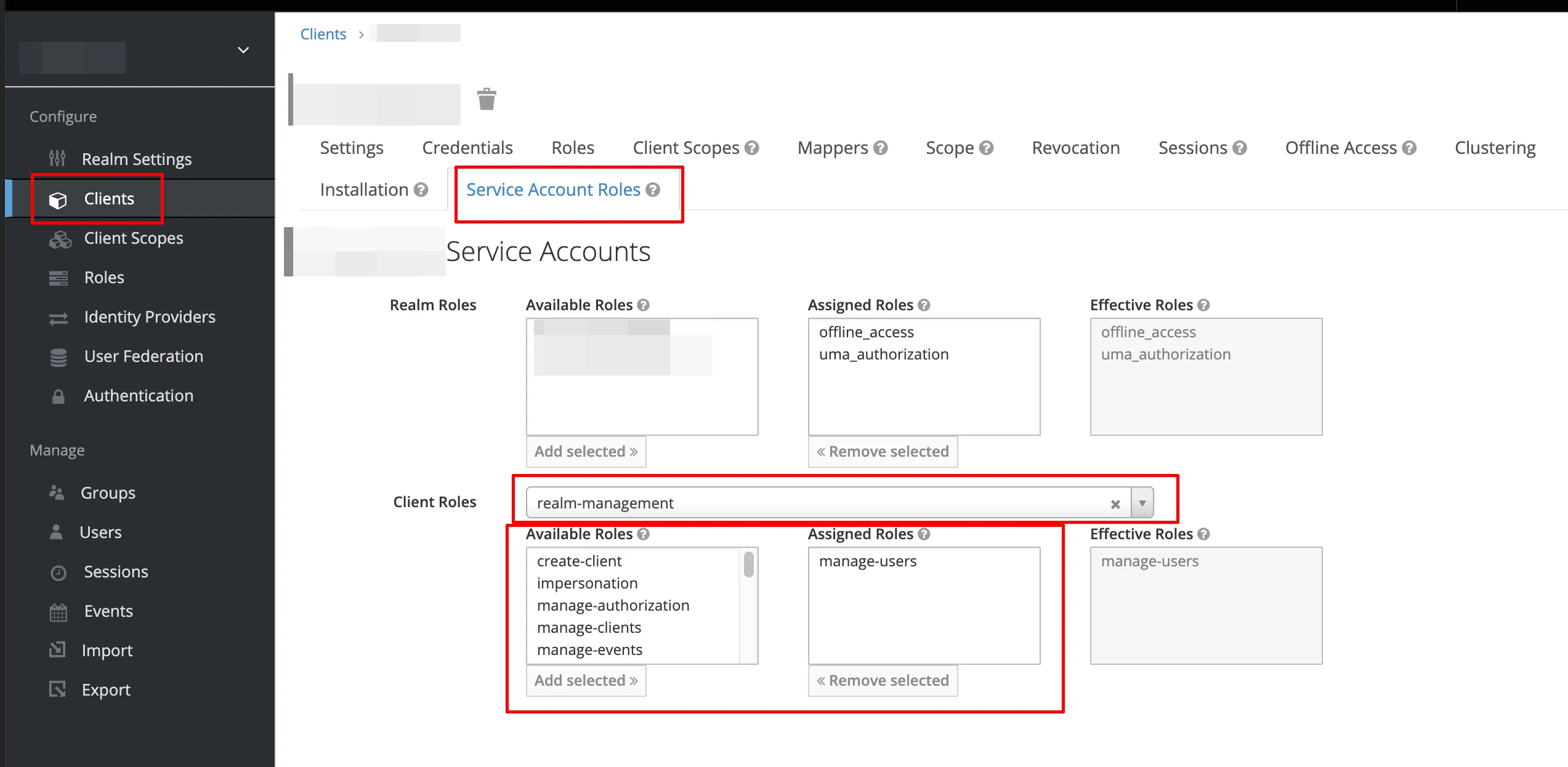Screen dimensions: 1568x767
Task: Go to Identity Providers page
Action: pyautogui.click(x=149, y=317)
